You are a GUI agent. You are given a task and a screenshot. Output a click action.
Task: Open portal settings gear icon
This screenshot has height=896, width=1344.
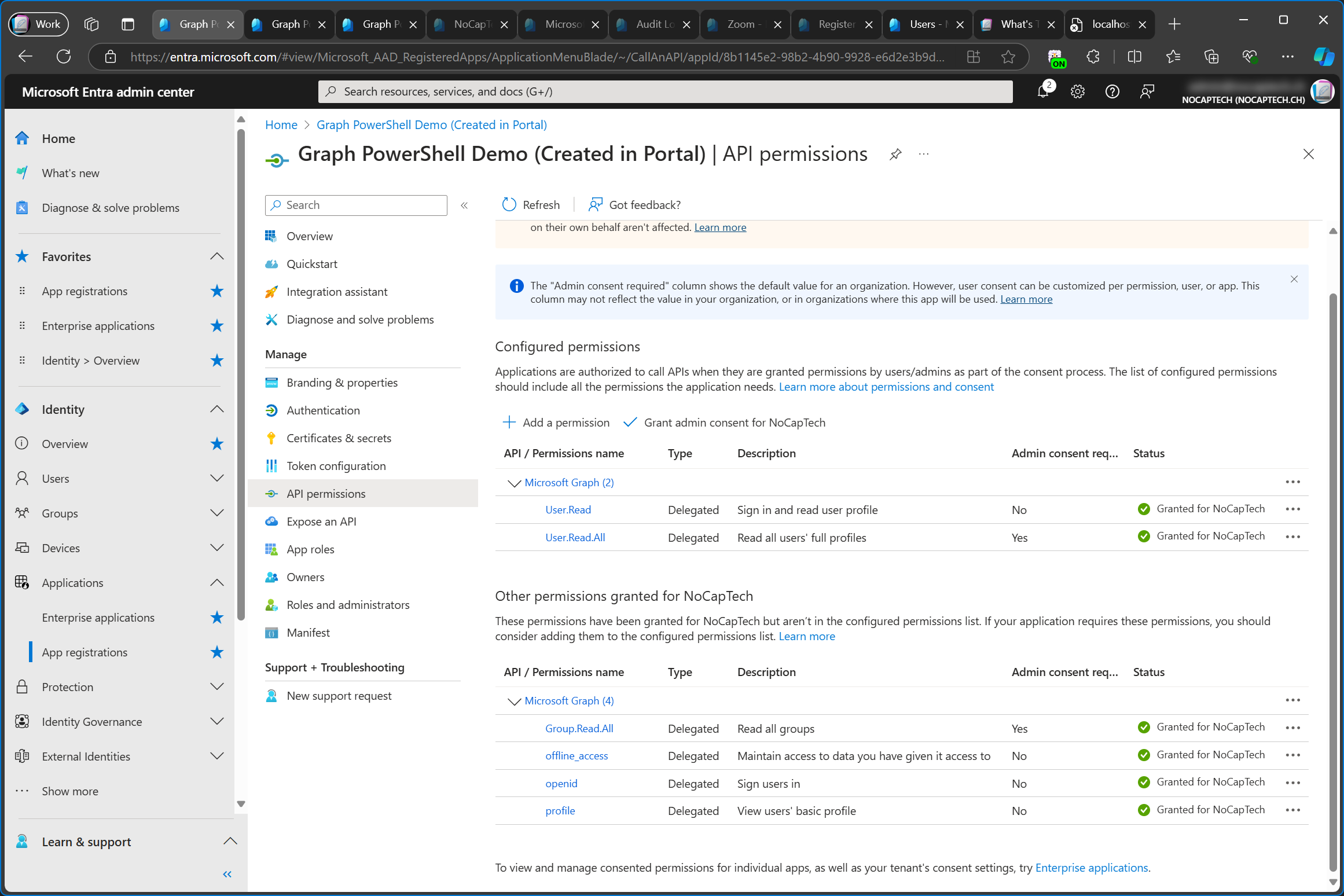coord(1077,91)
